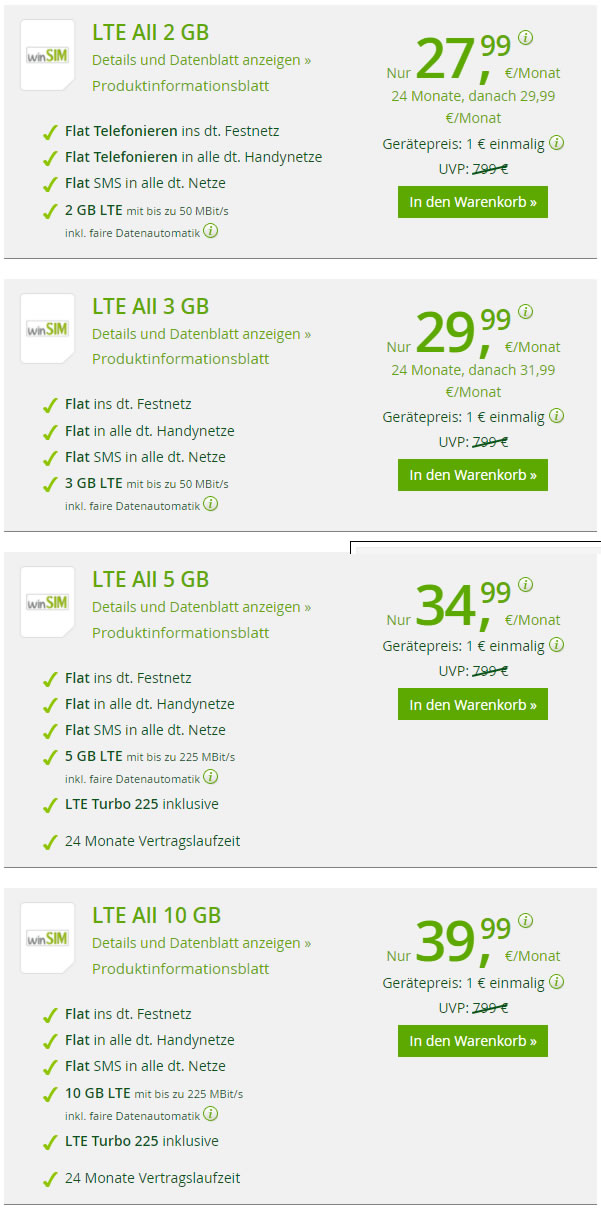Image resolution: width=601 pixels, height=1208 pixels.
Task: Open Datenautomatik info icon in LTE All 3 GB
Action: click(211, 504)
